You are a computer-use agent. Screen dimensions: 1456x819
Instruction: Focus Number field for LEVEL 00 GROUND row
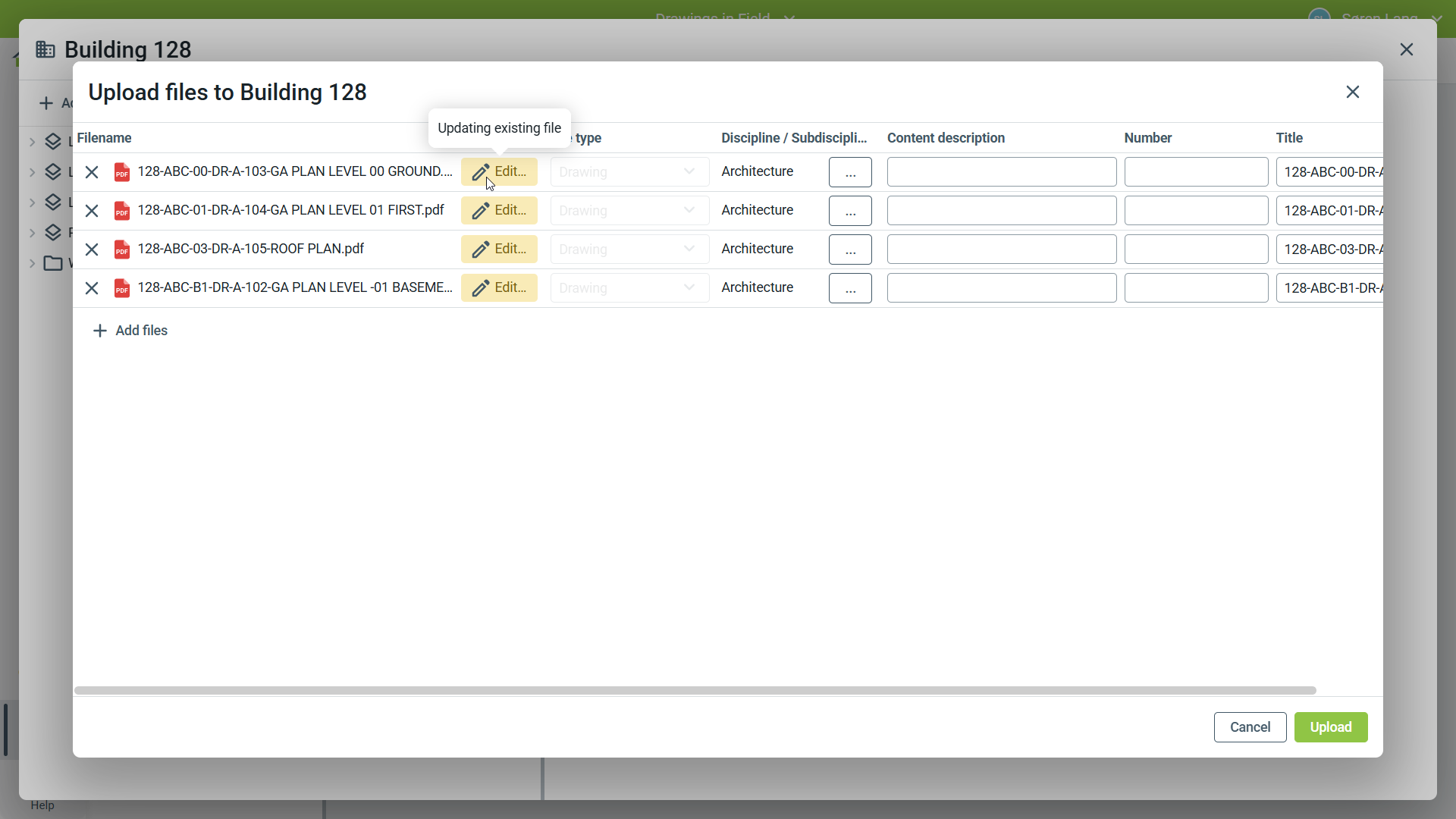click(x=1196, y=172)
